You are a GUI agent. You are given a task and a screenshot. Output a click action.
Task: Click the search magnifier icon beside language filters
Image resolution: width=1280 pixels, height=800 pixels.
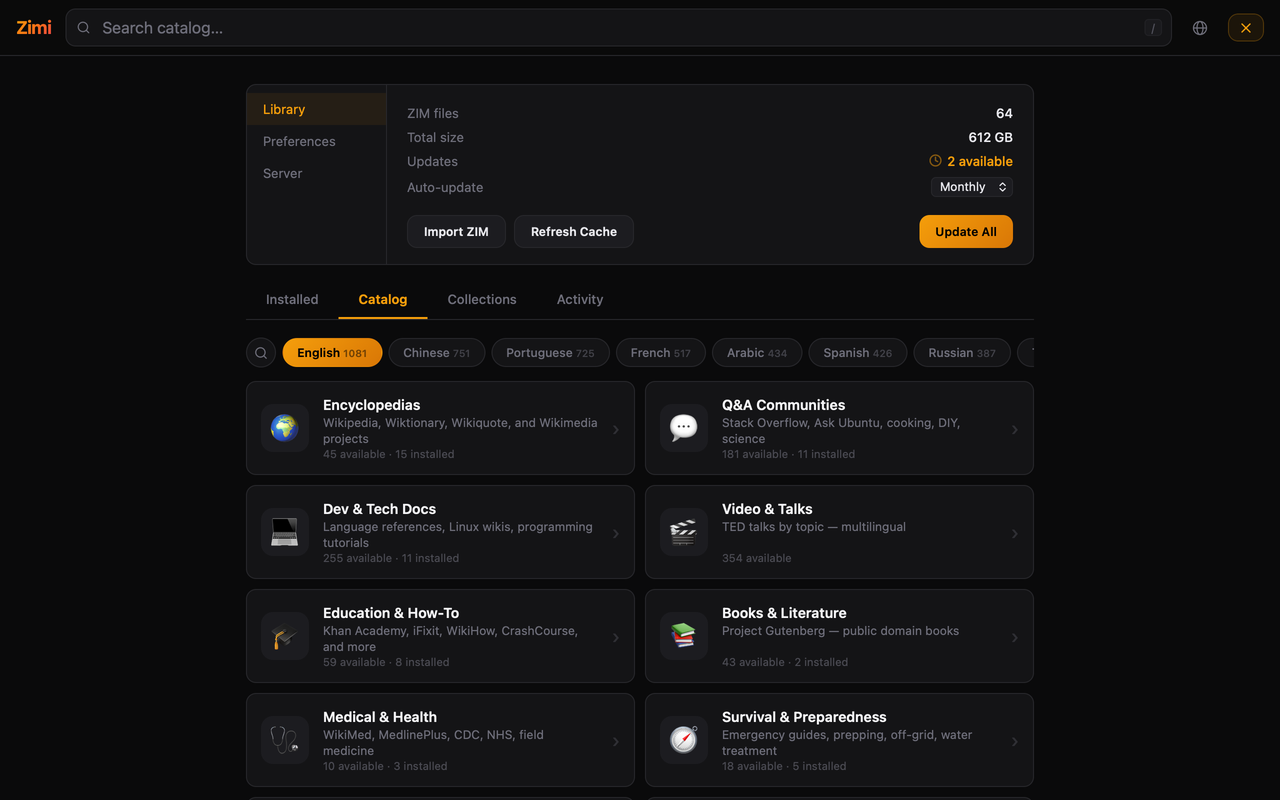261,352
